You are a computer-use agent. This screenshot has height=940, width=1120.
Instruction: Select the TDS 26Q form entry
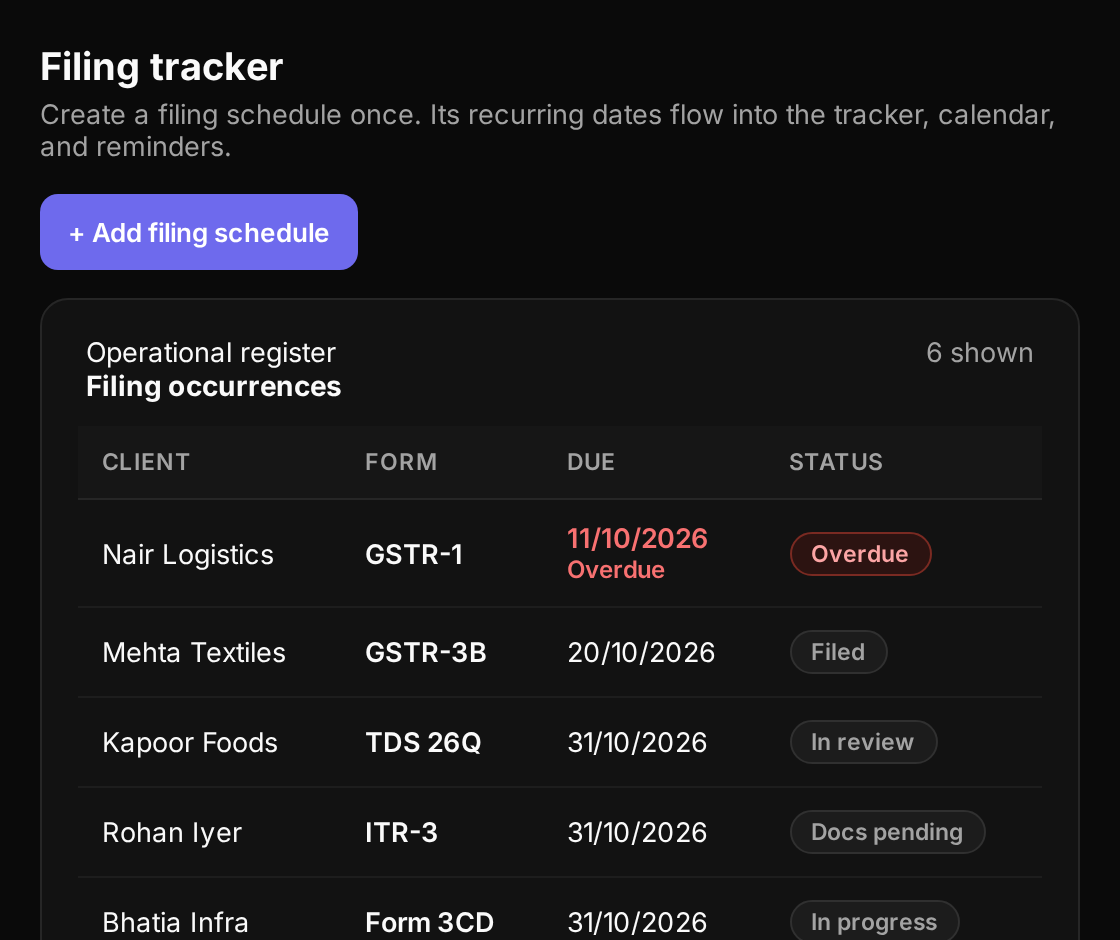423,742
